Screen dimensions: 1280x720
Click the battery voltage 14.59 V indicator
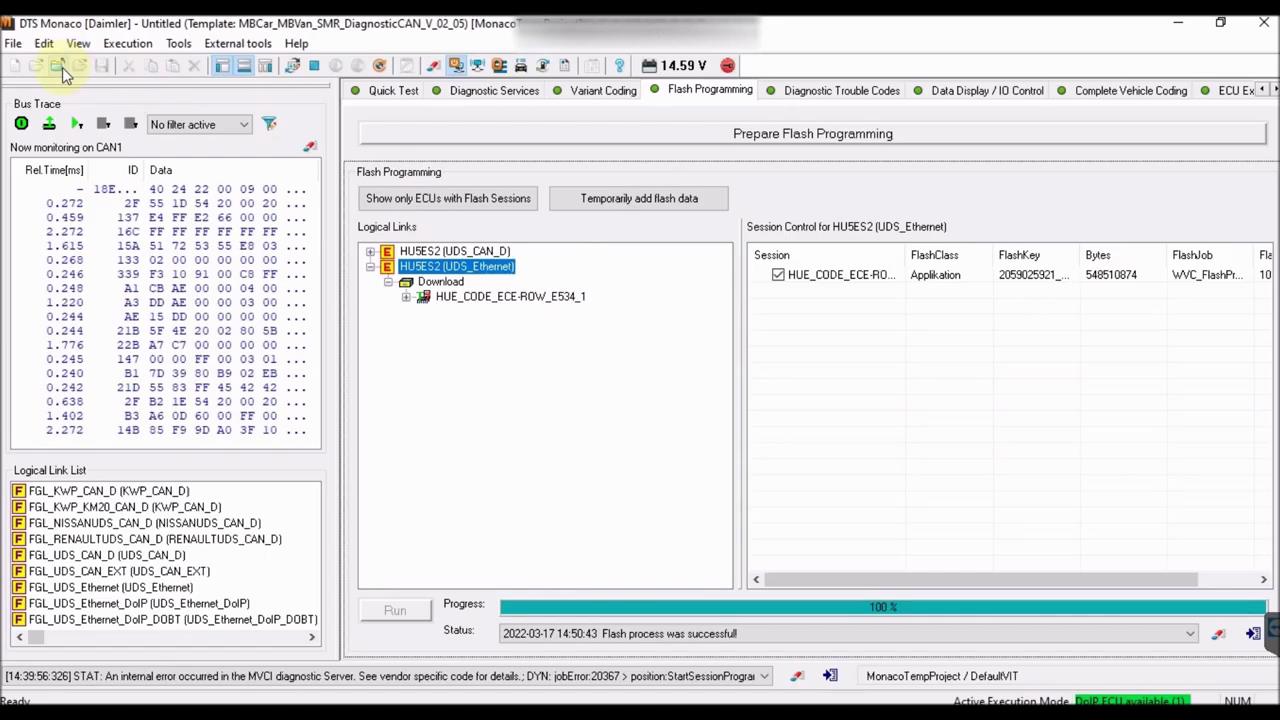coord(675,66)
